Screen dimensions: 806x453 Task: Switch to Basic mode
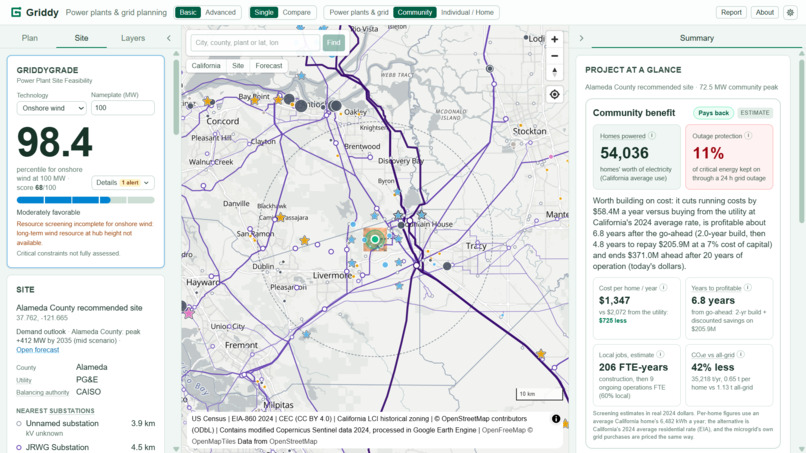[x=188, y=12]
